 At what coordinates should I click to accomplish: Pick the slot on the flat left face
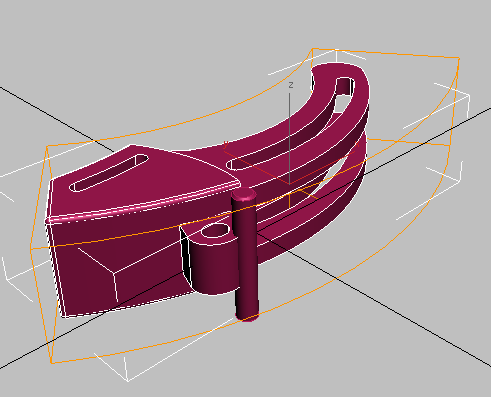coord(109,173)
